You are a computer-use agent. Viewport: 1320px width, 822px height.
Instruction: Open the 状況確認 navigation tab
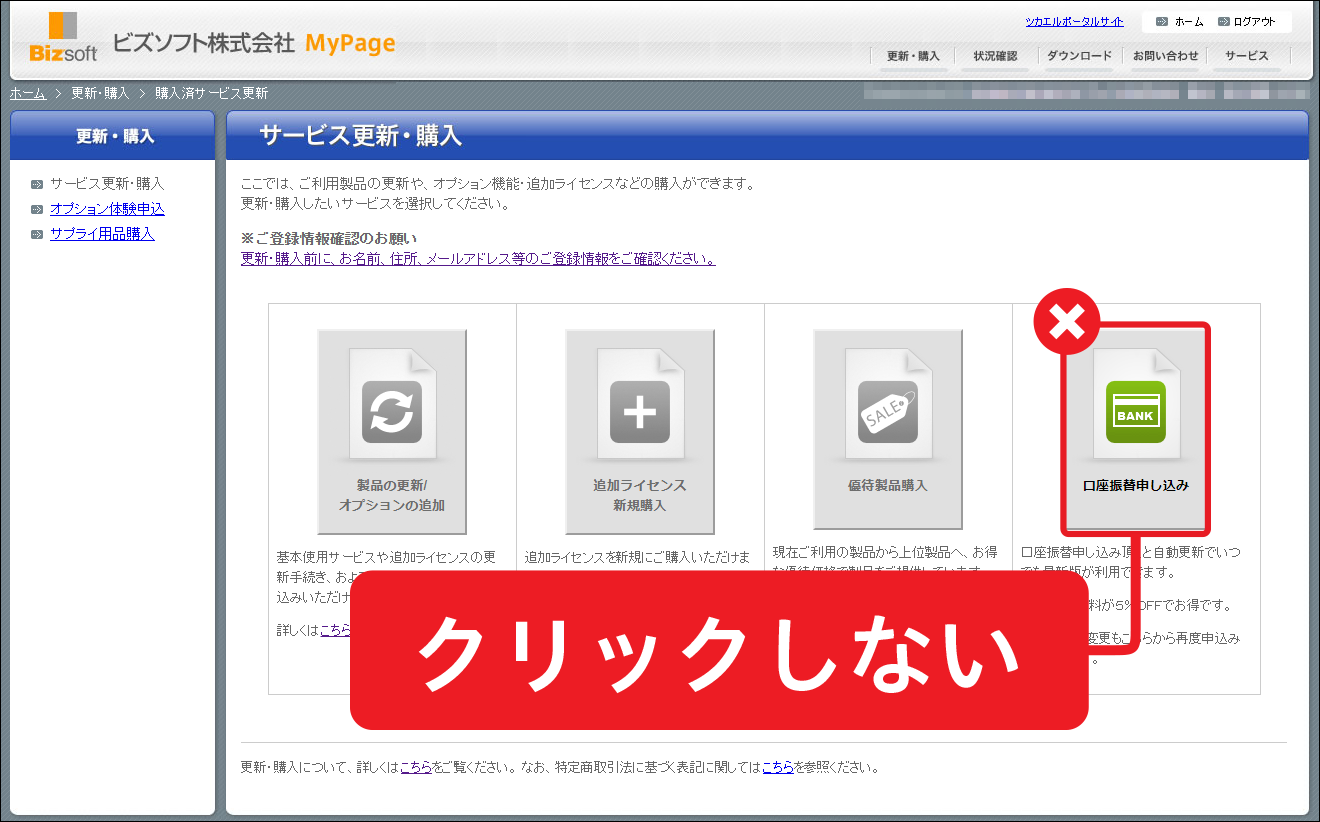(995, 56)
